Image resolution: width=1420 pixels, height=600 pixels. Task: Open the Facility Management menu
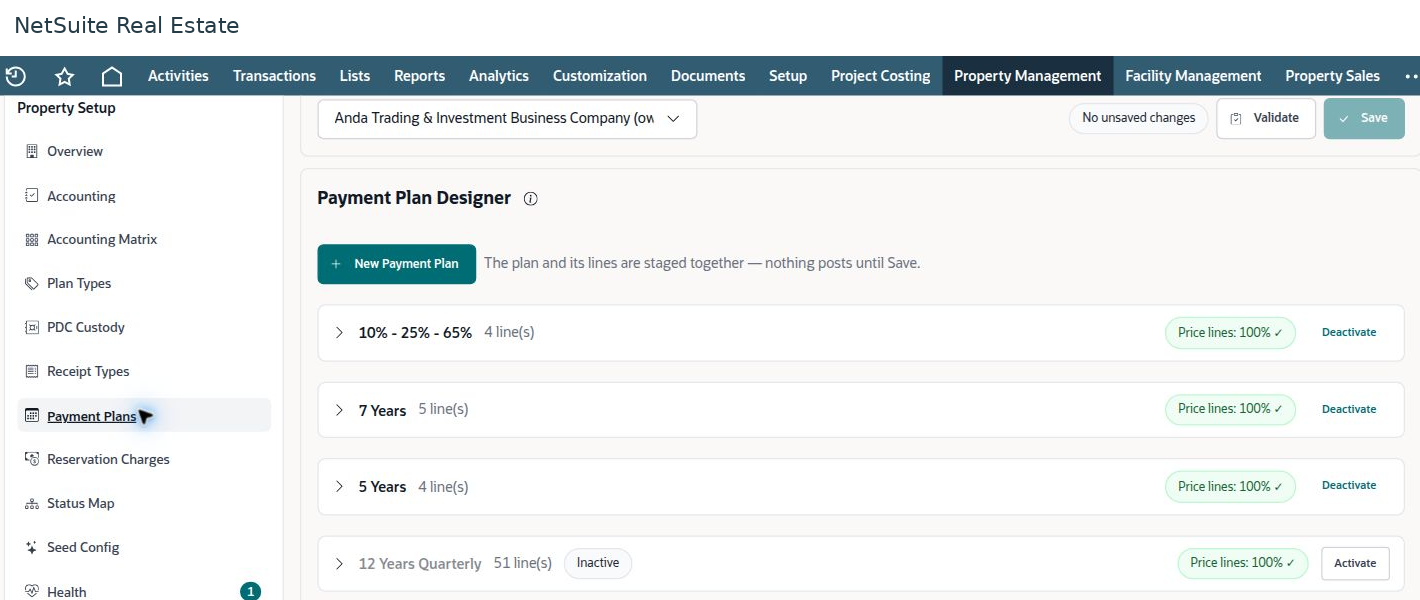pos(1193,76)
